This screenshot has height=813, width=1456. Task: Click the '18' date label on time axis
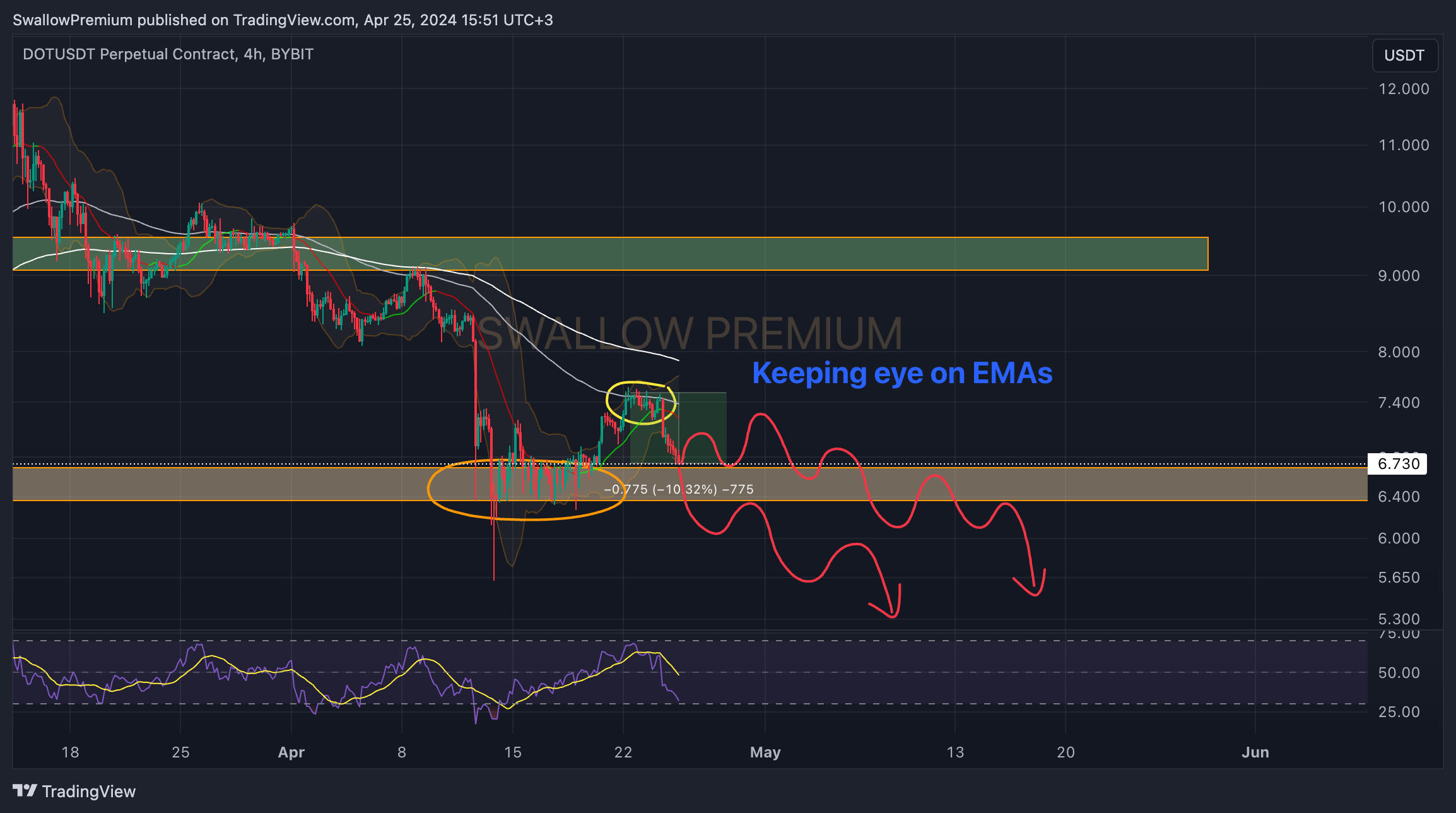tap(70, 752)
